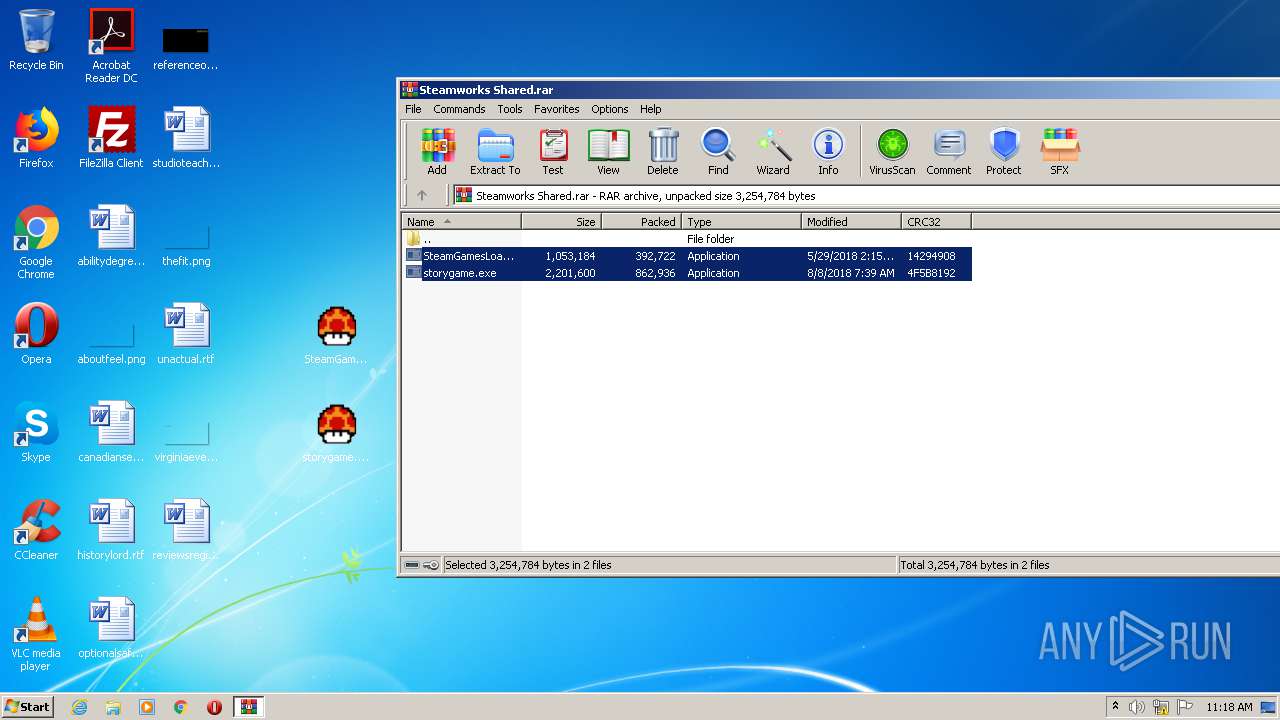Select SteamGam... mushroom desktop icon
The width and height of the screenshot is (1280, 720).
coord(337,335)
